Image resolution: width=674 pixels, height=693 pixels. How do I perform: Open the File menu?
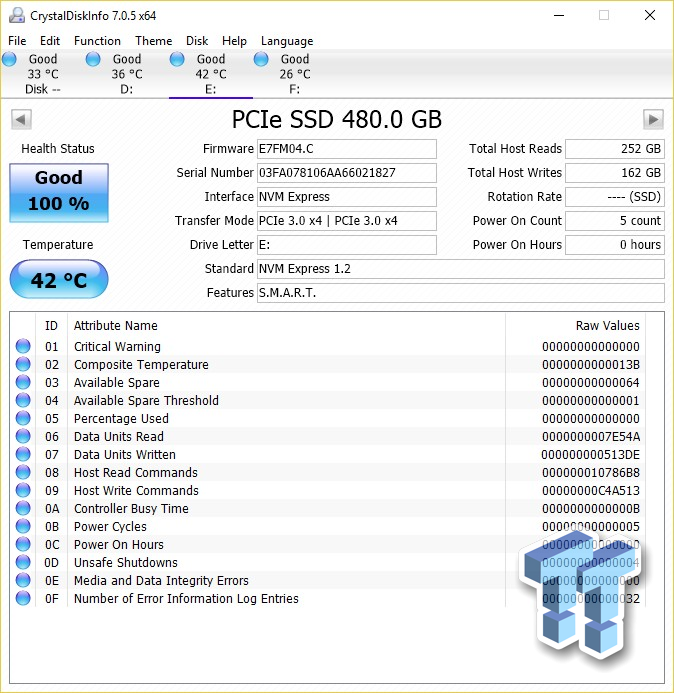[17, 41]
